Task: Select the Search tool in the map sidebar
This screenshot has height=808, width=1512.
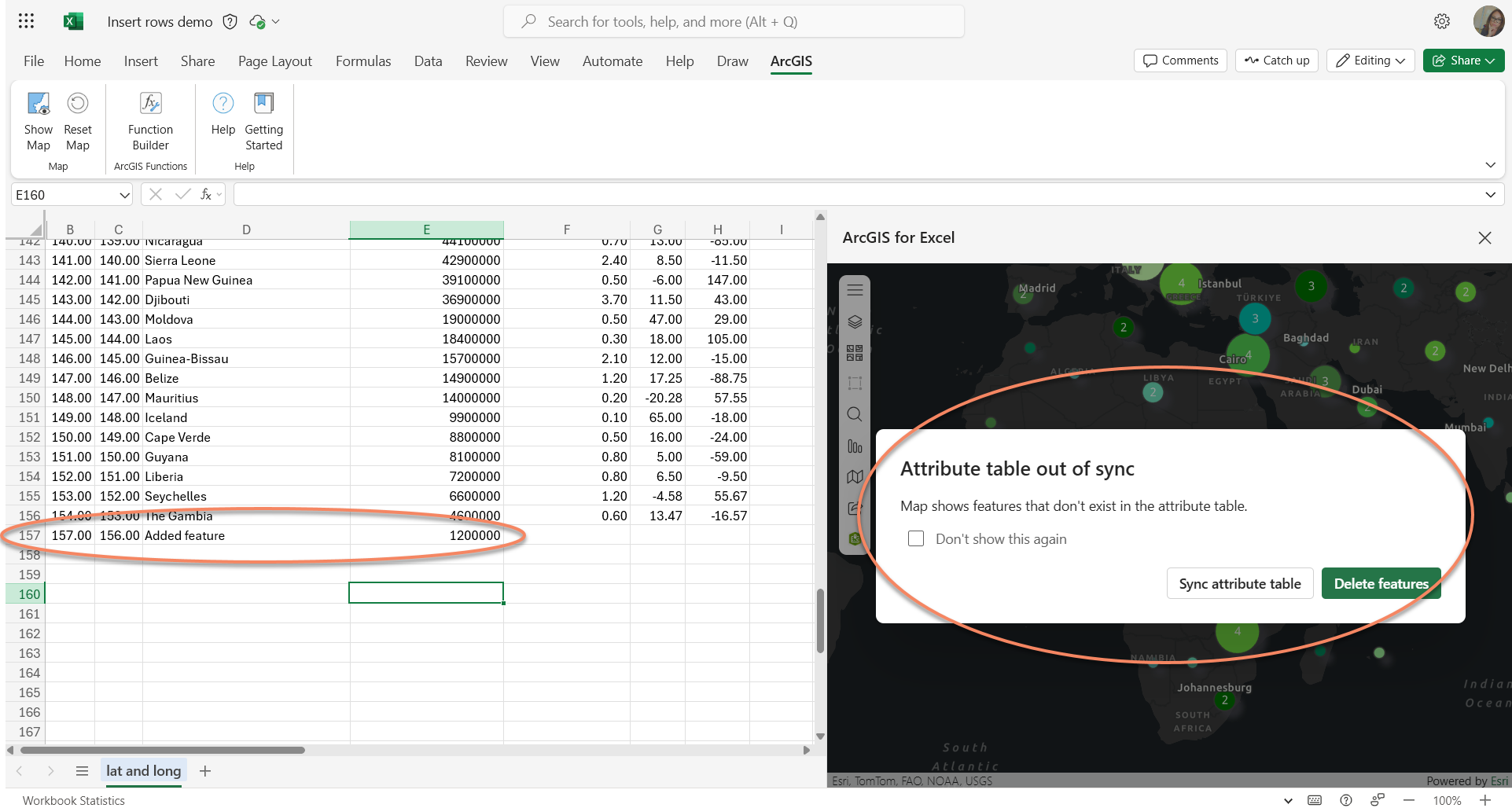Action: 855,414
